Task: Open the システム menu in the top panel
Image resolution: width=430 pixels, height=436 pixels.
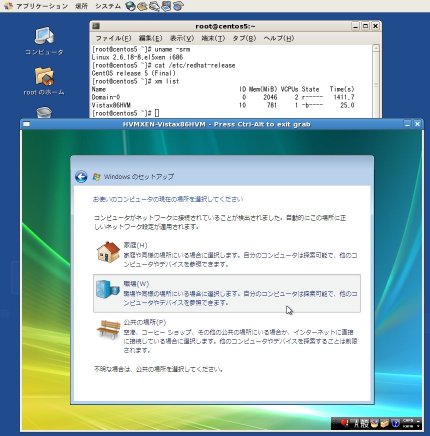Action: point(107,6)
